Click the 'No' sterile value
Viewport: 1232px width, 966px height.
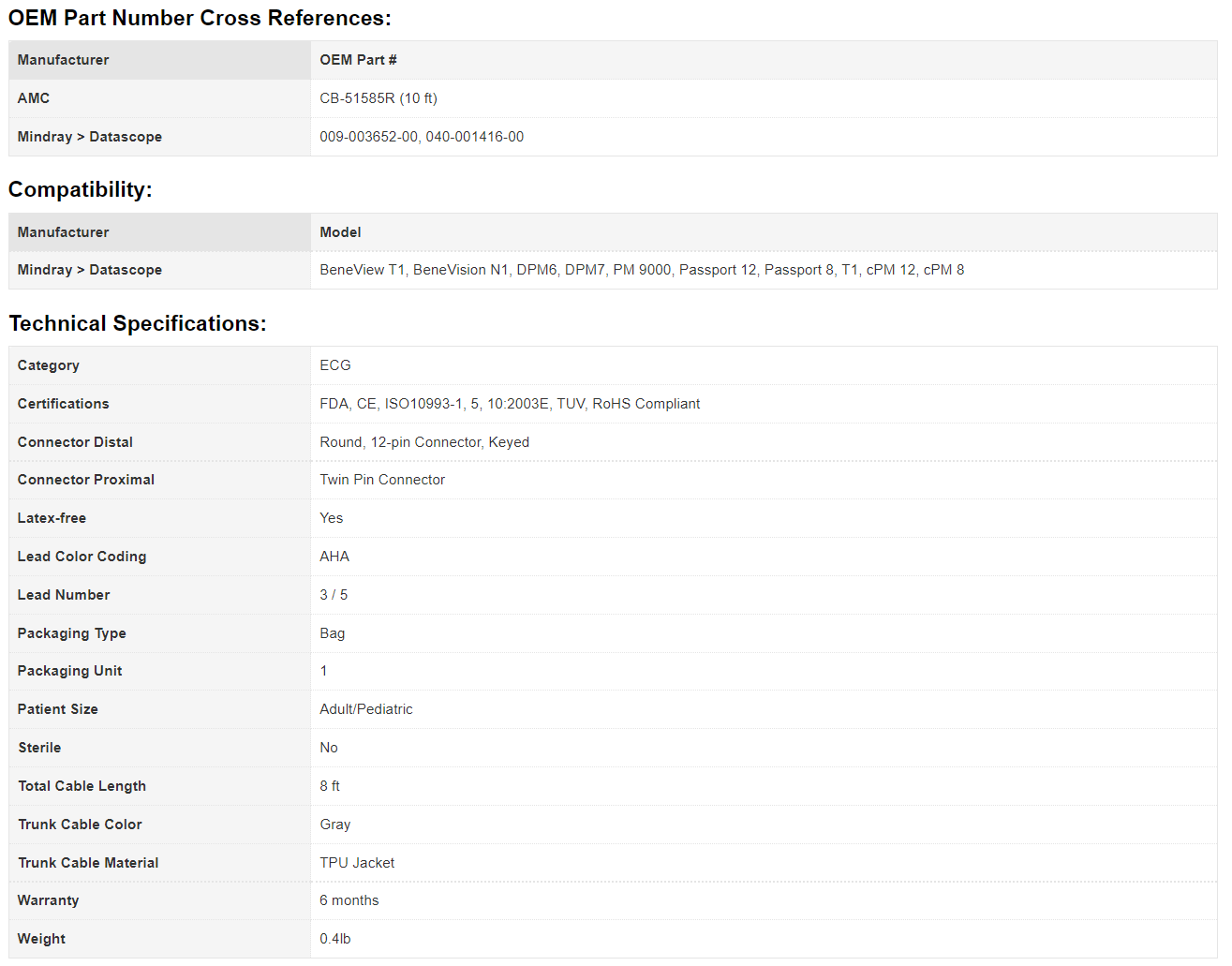click(x=329, y=748)
